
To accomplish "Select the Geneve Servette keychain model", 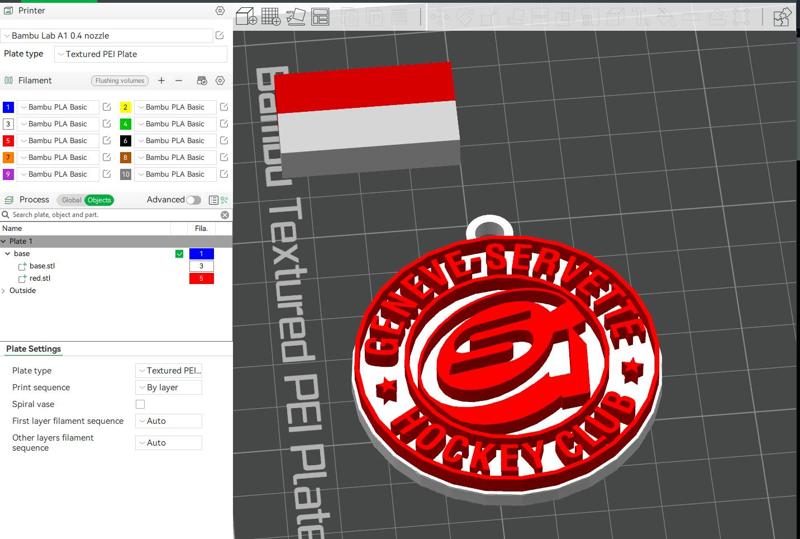I will pos(507,360).
